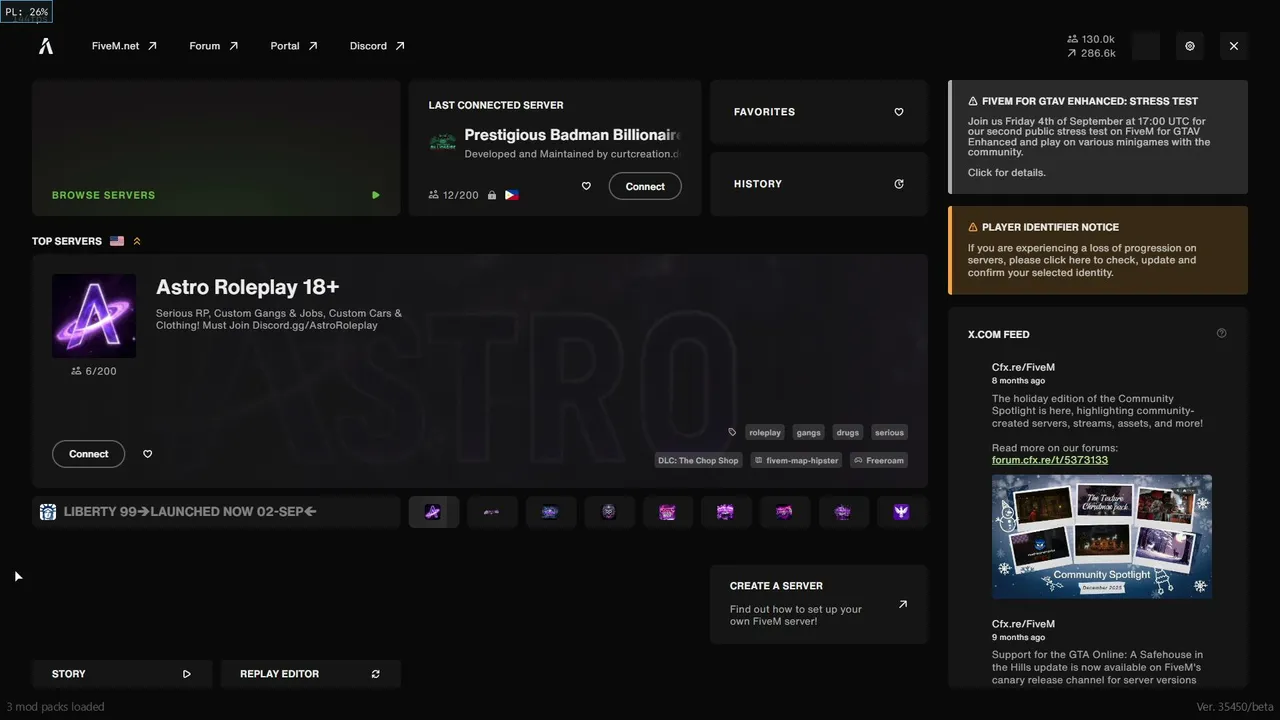Open the Forum link
Image resolution: width=1280 pixels, height=720 pixels.
(x=214, y=46)
